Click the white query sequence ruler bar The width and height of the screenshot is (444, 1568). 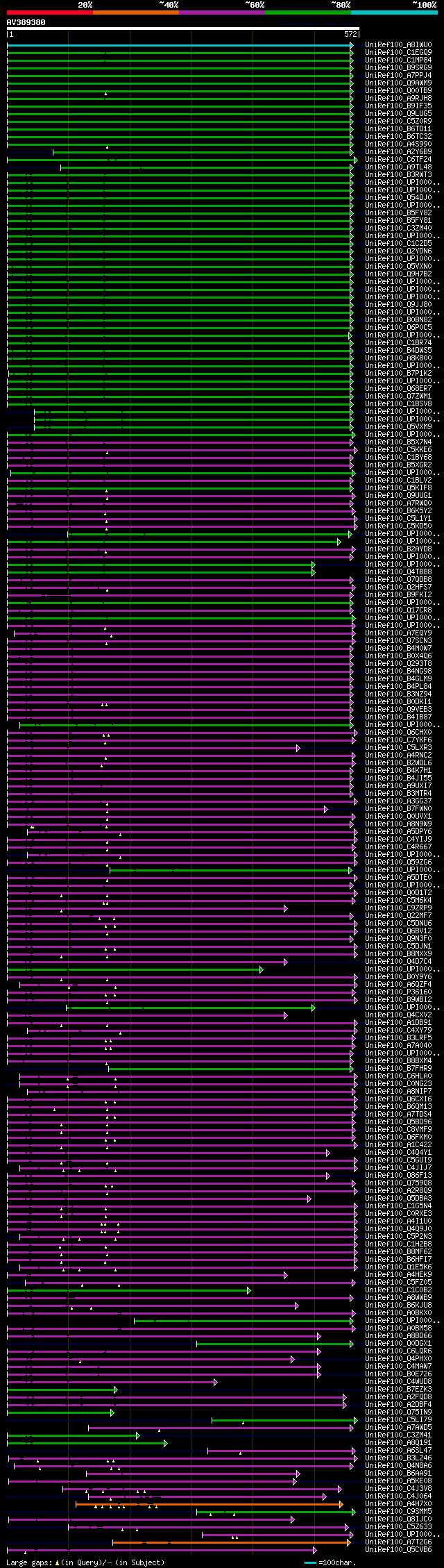[182, 28]
